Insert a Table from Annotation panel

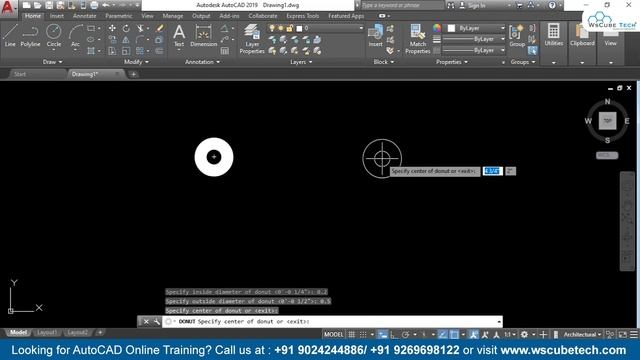(224, 51)
